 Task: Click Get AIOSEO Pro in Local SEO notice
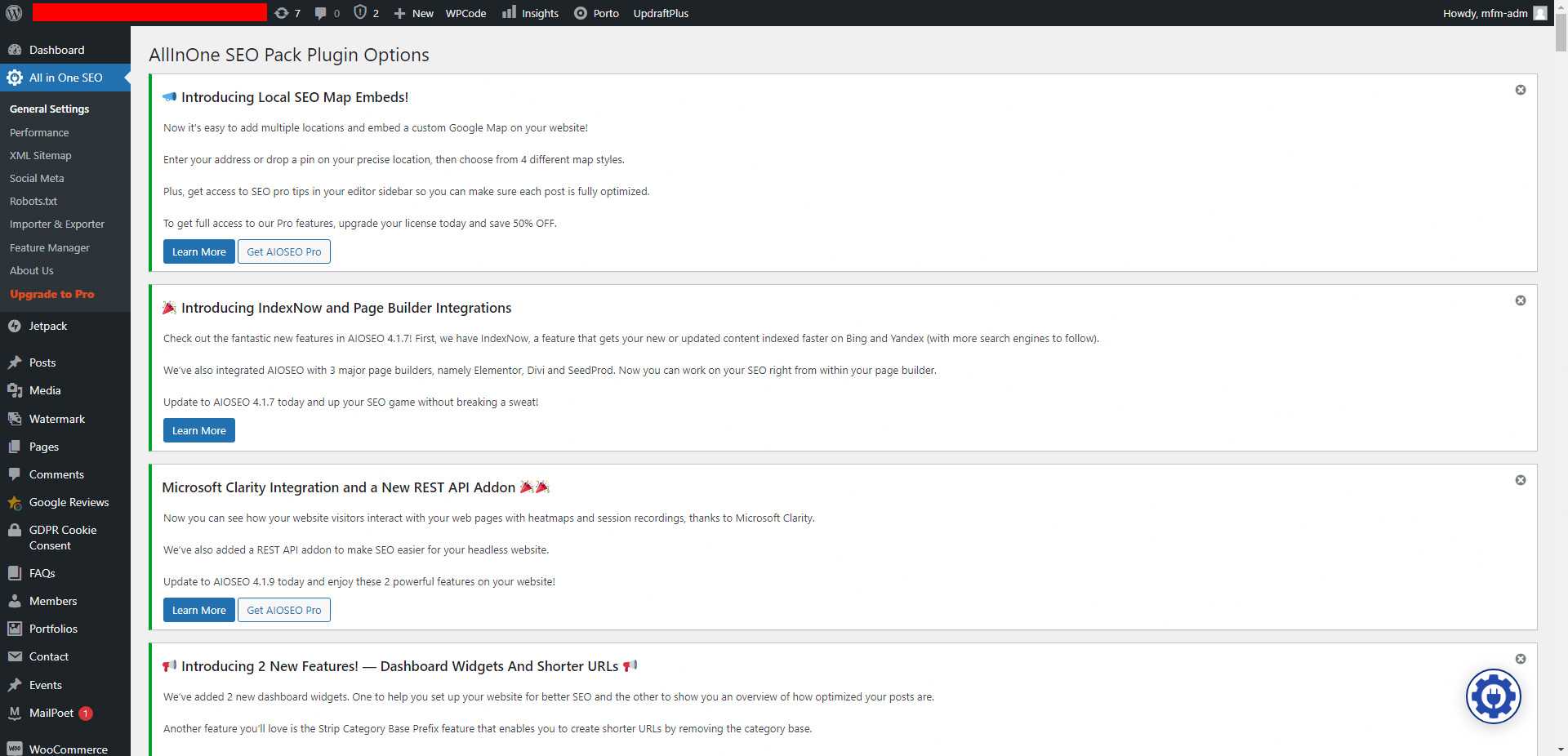284,251
